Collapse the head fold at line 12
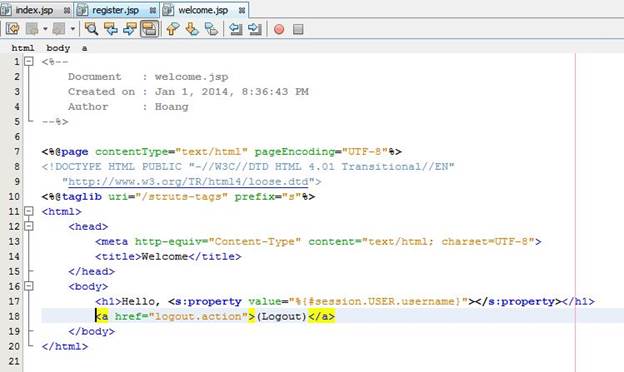 [x=29, y=226]
